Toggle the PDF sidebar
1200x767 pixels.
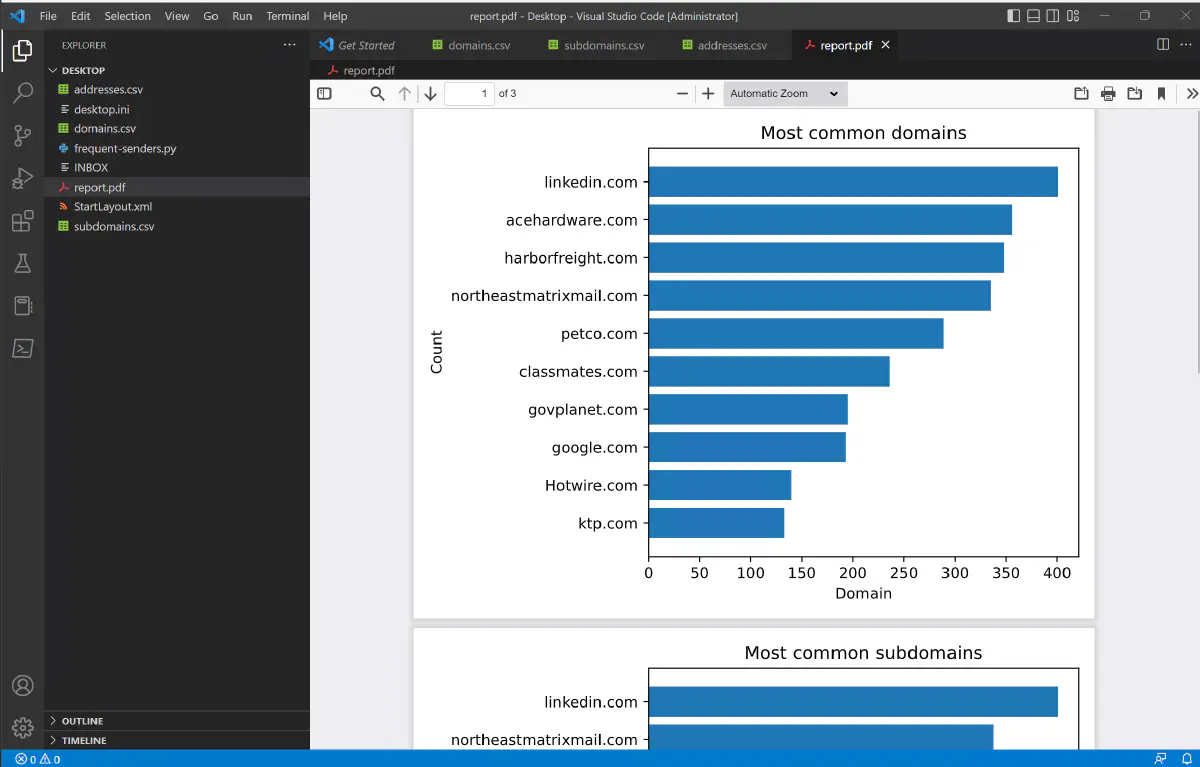(324, 93)
